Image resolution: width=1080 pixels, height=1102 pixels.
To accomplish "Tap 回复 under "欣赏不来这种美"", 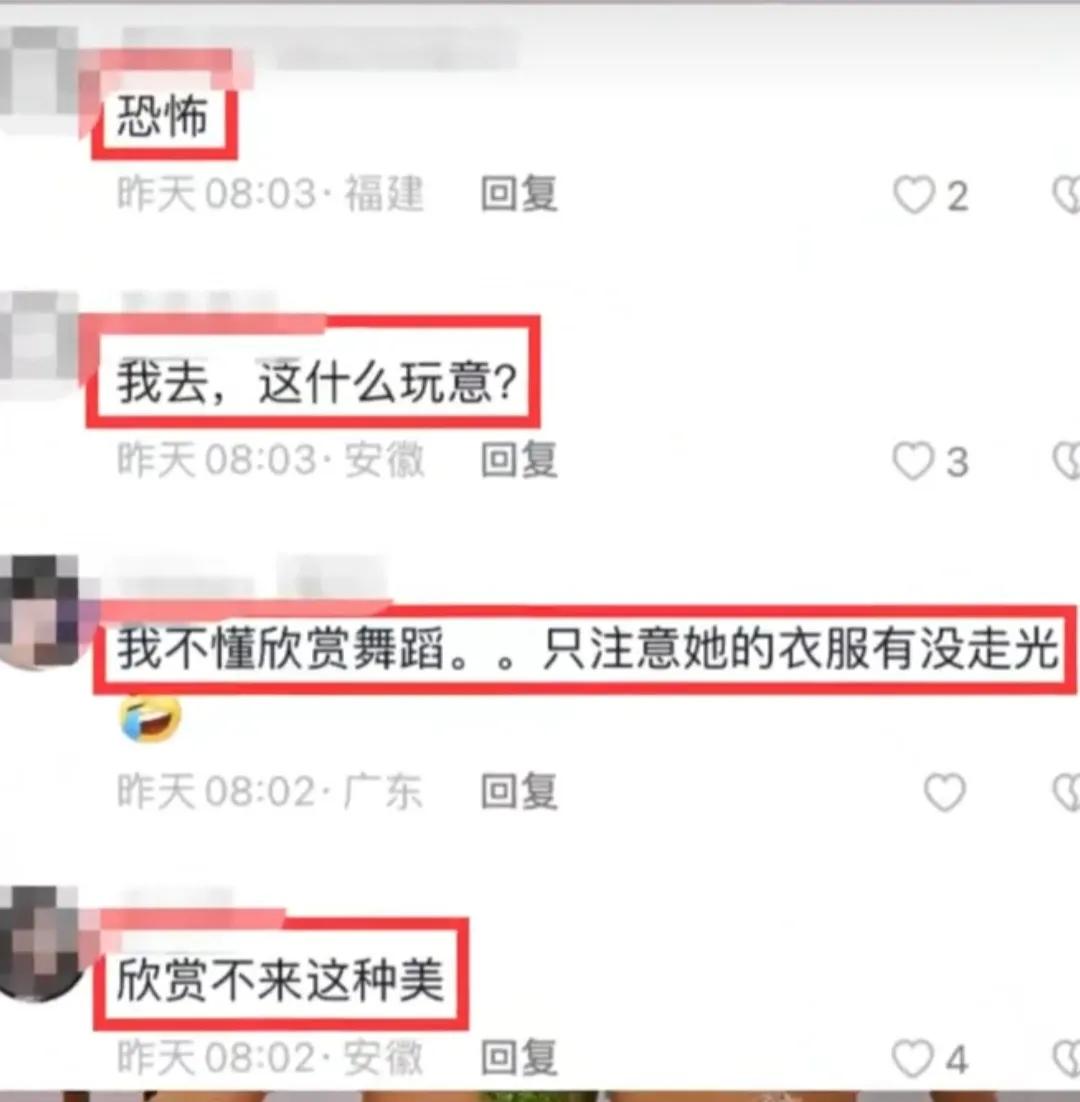I will [519, 1058].
